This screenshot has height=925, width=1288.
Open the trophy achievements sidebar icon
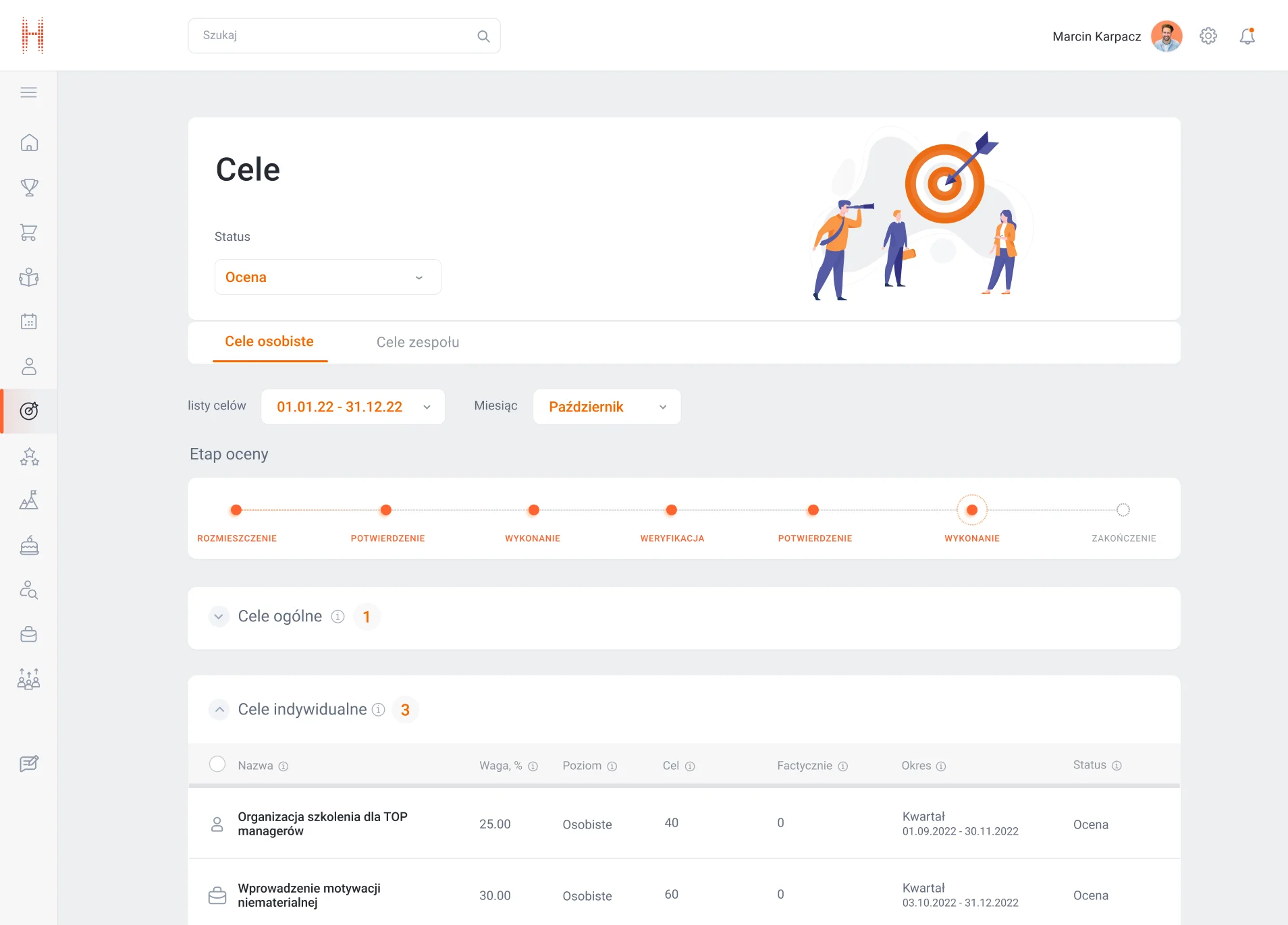pyautogui.click(x=29, y=188)
